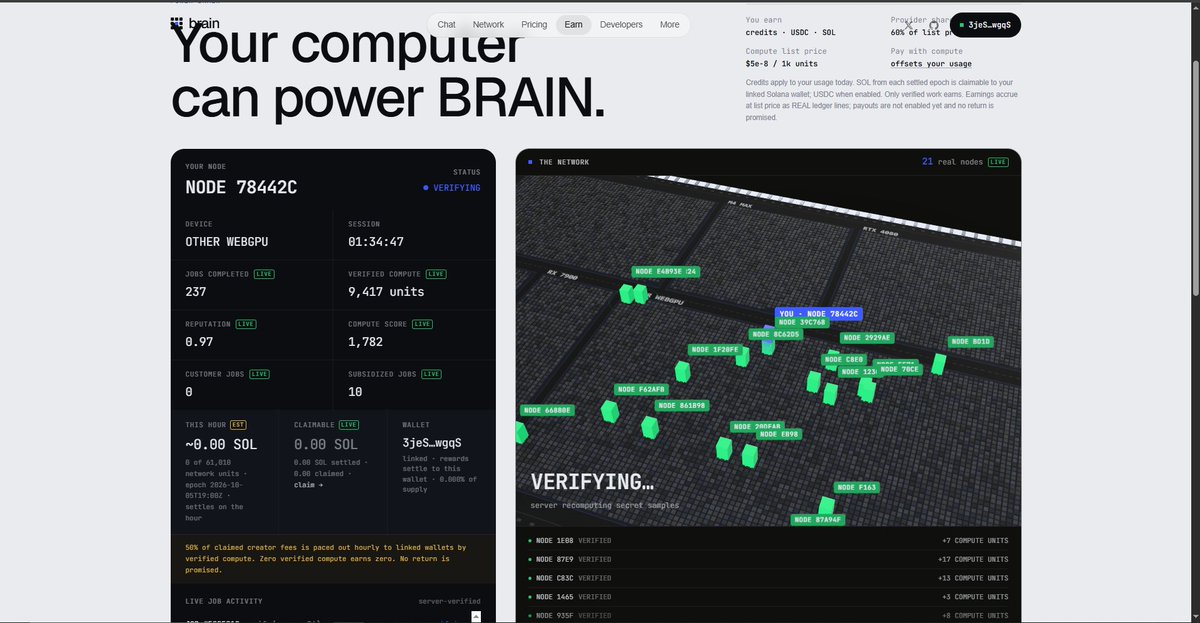The width and height of the screenshot is (1200, 623).
Task: Click the 'OTHER WEBGPU' device value
Action: [226, 242]
